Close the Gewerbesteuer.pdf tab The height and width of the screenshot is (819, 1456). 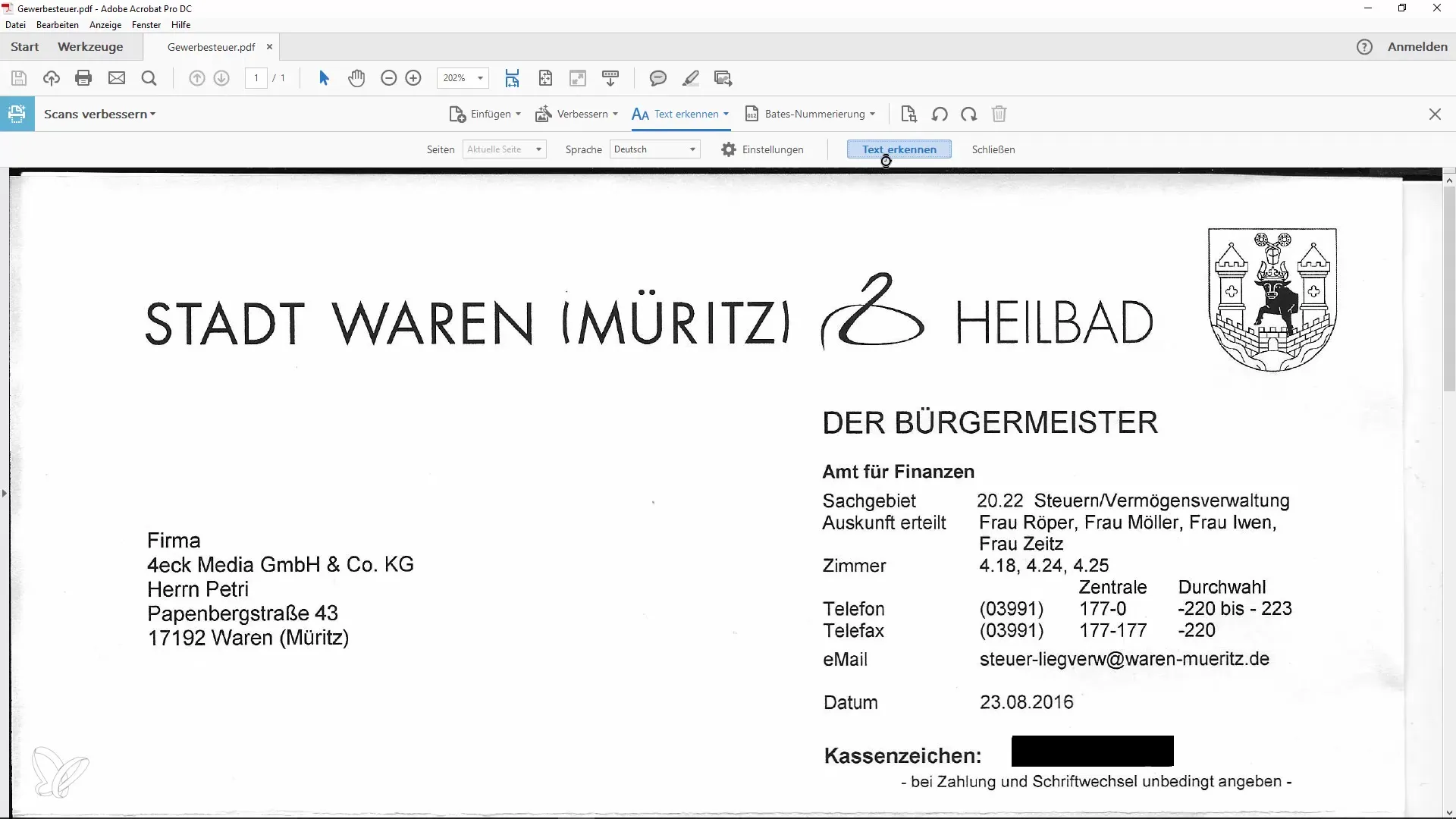269,47
